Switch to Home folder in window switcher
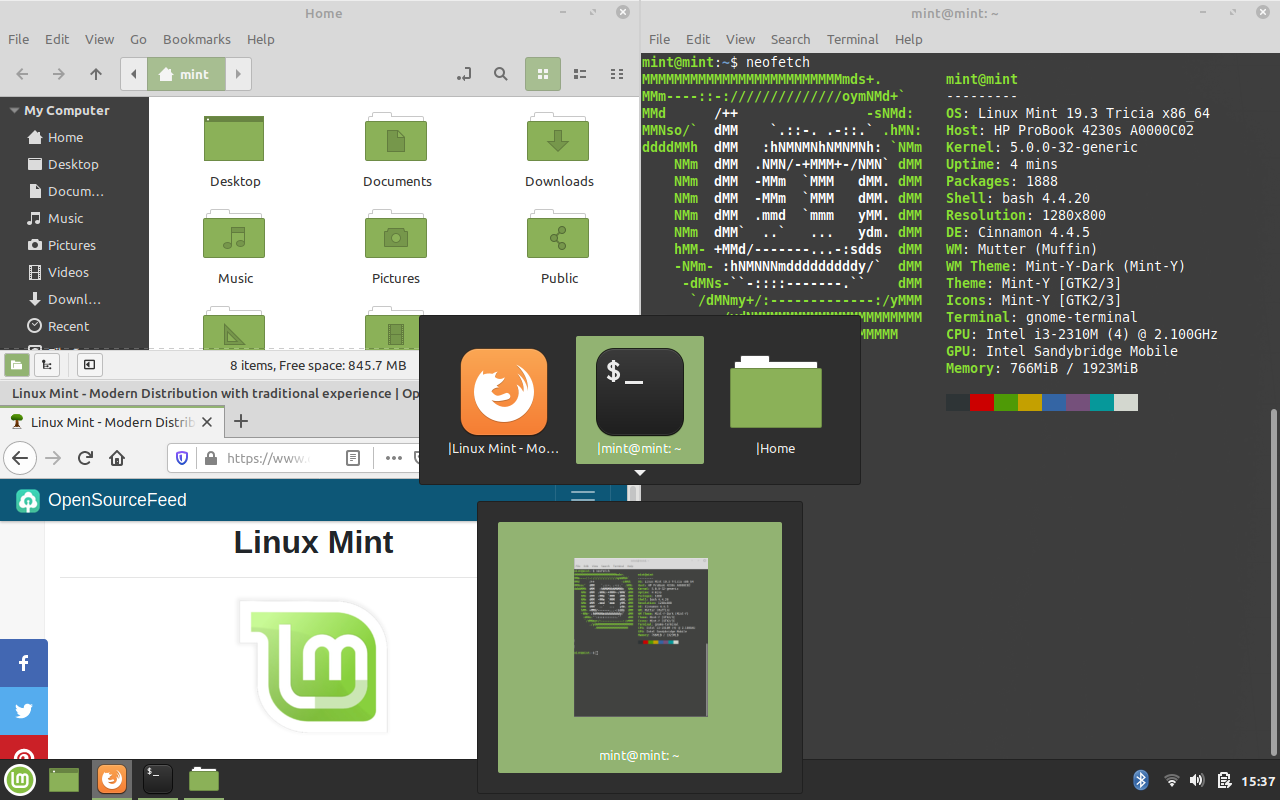Viewport: 1280px width, 800px height. (776, 400)
